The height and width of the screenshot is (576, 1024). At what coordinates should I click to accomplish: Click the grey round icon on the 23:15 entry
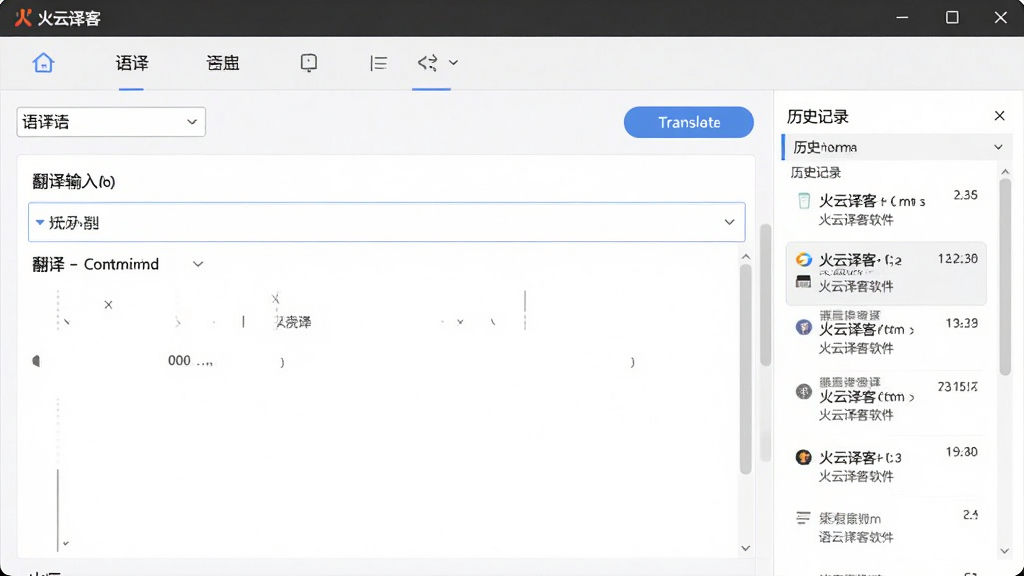[804, 391]
